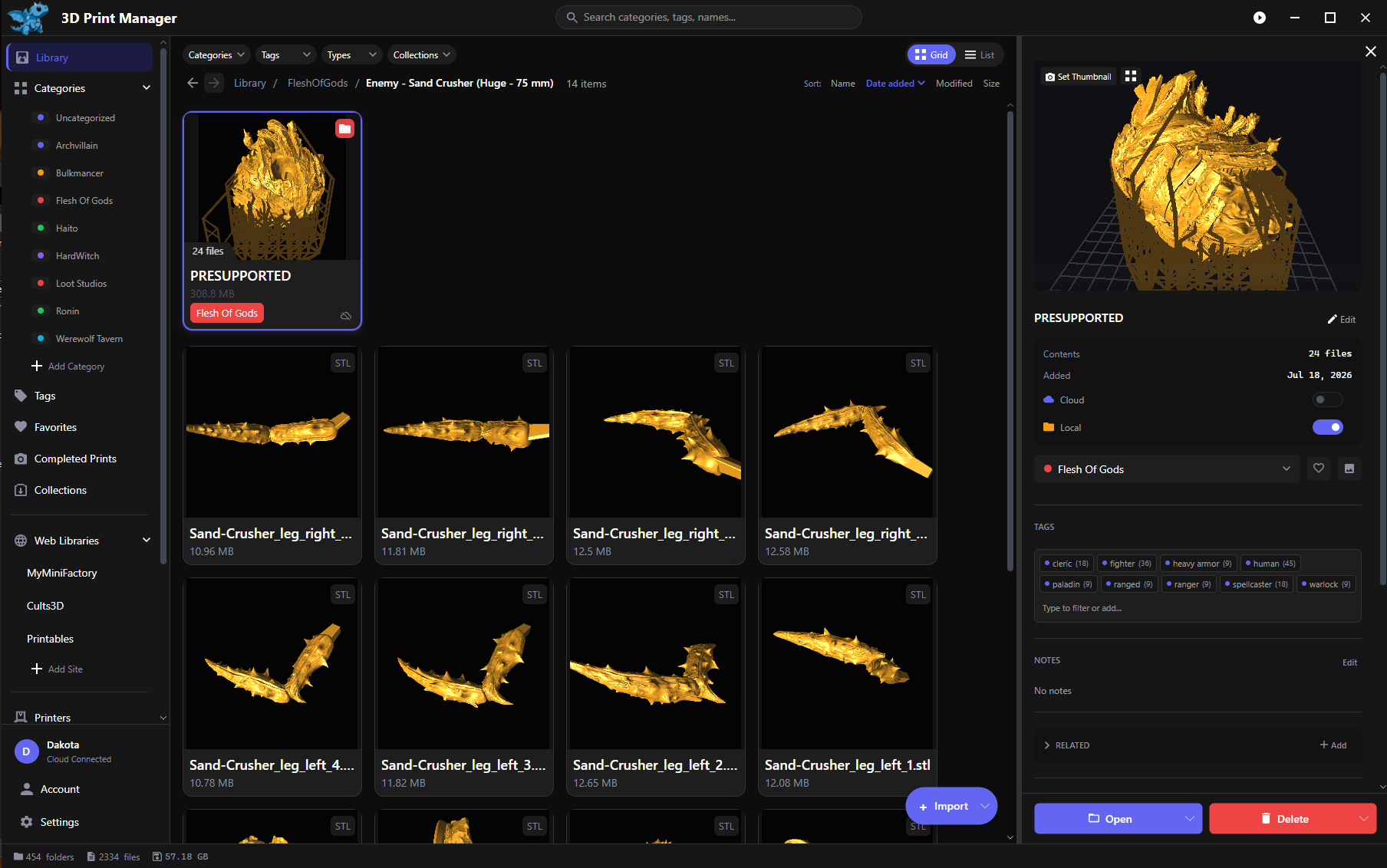The height and width of the screenshot is (868, 1387).
Task: Open Completed Prints in the sidebar
Action: click(75, 459)
